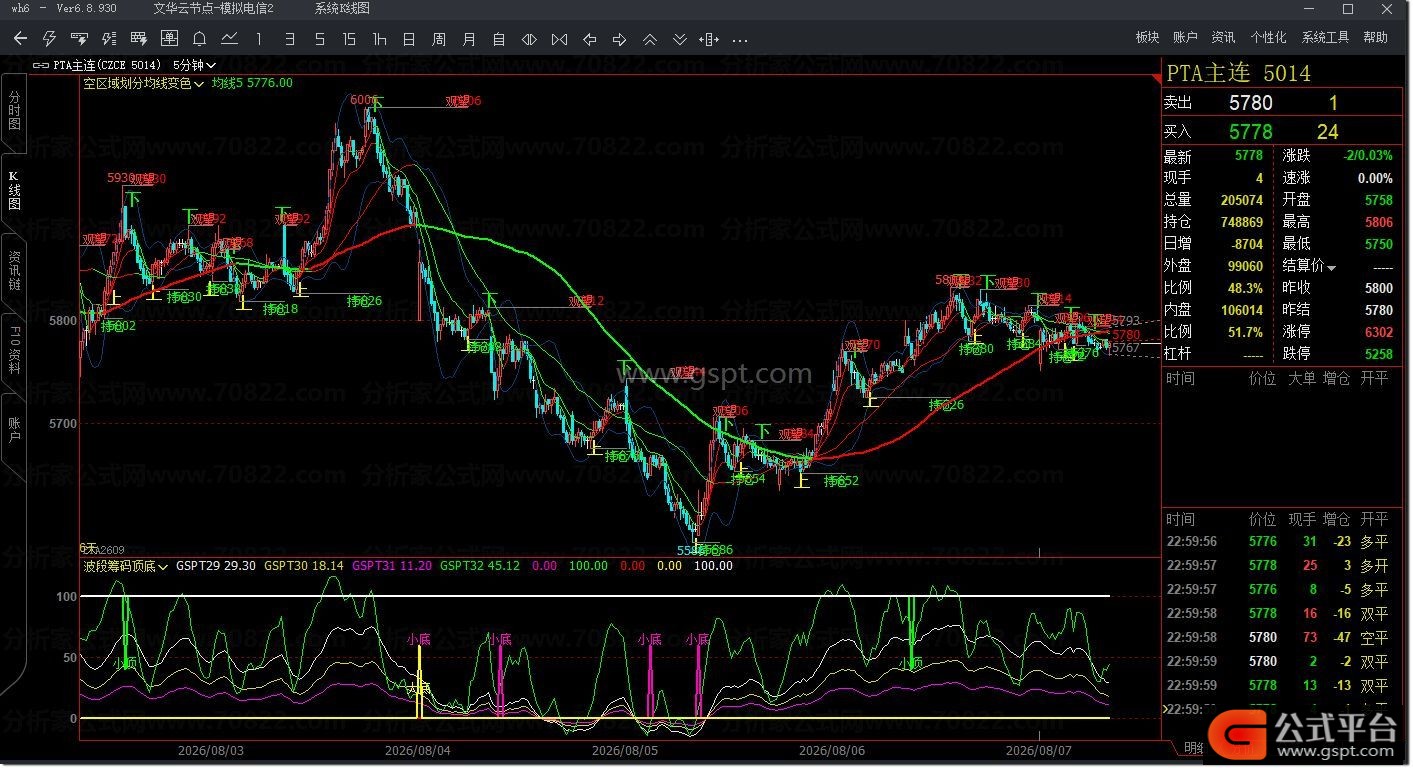Click the 账户 menu button
Viewport: 1413px width, 768px height.
click(1185, 37)
